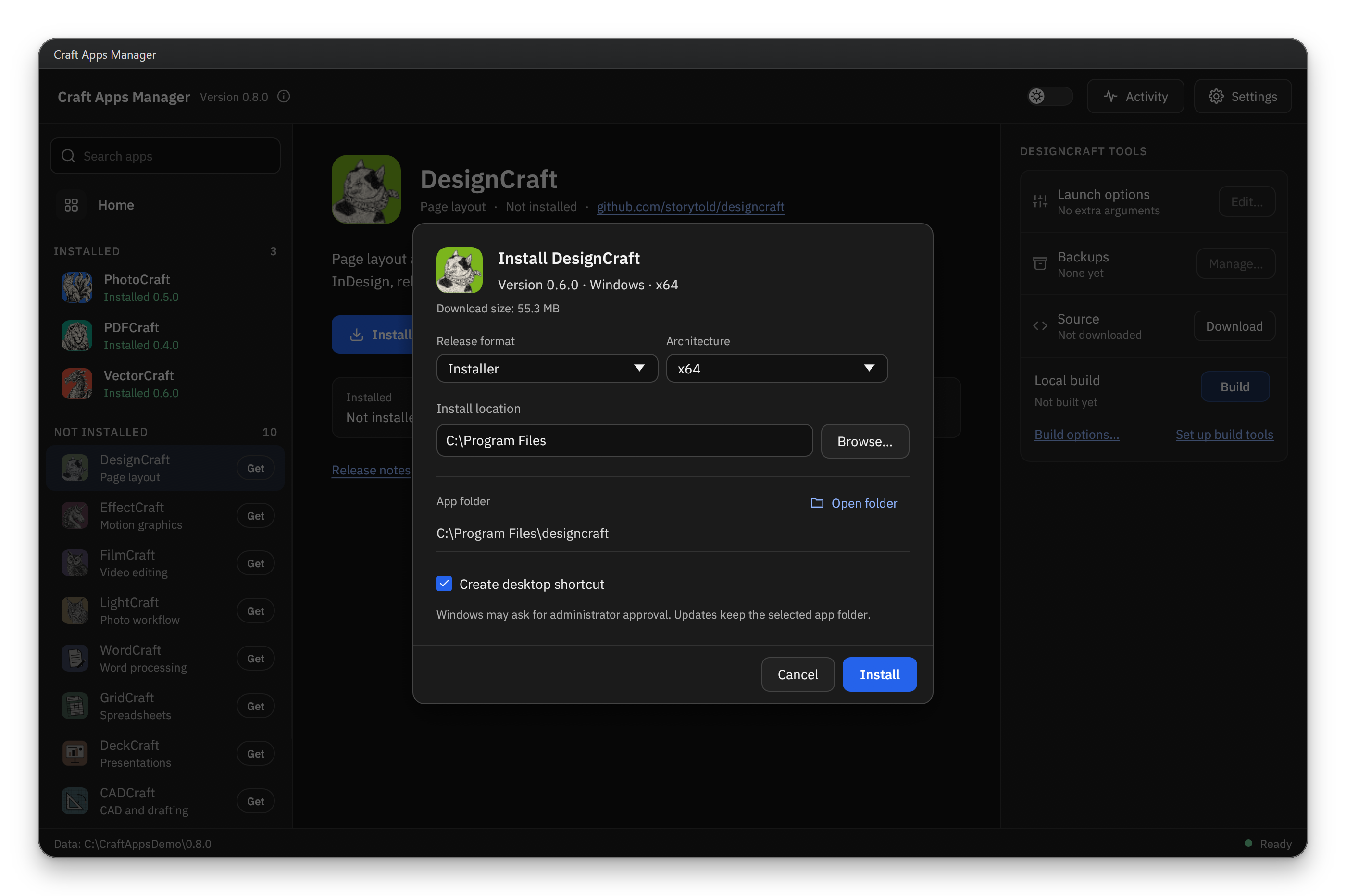Select PDFCraft app icon in sidebar
This screenshot has width=1346, height=896.
(x=76, y=336)
